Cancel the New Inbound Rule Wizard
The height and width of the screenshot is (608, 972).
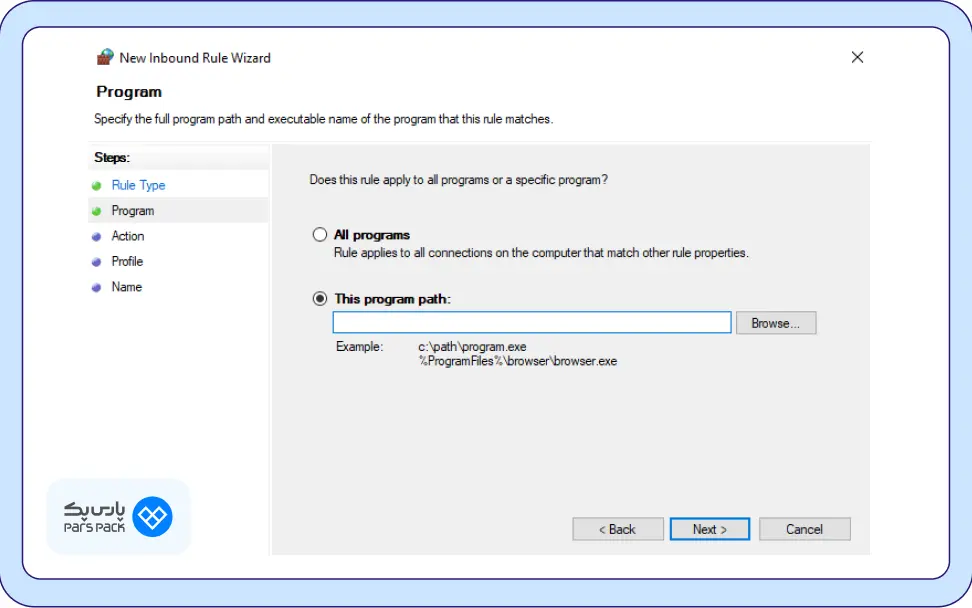[804, 529]
